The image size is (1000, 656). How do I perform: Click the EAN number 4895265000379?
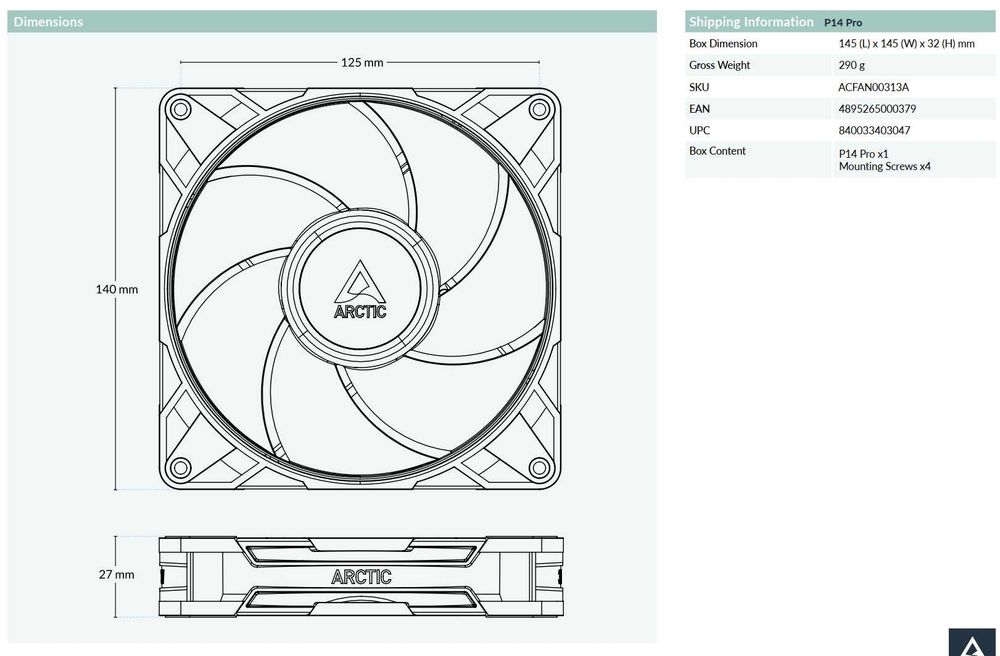pos(877,108)
